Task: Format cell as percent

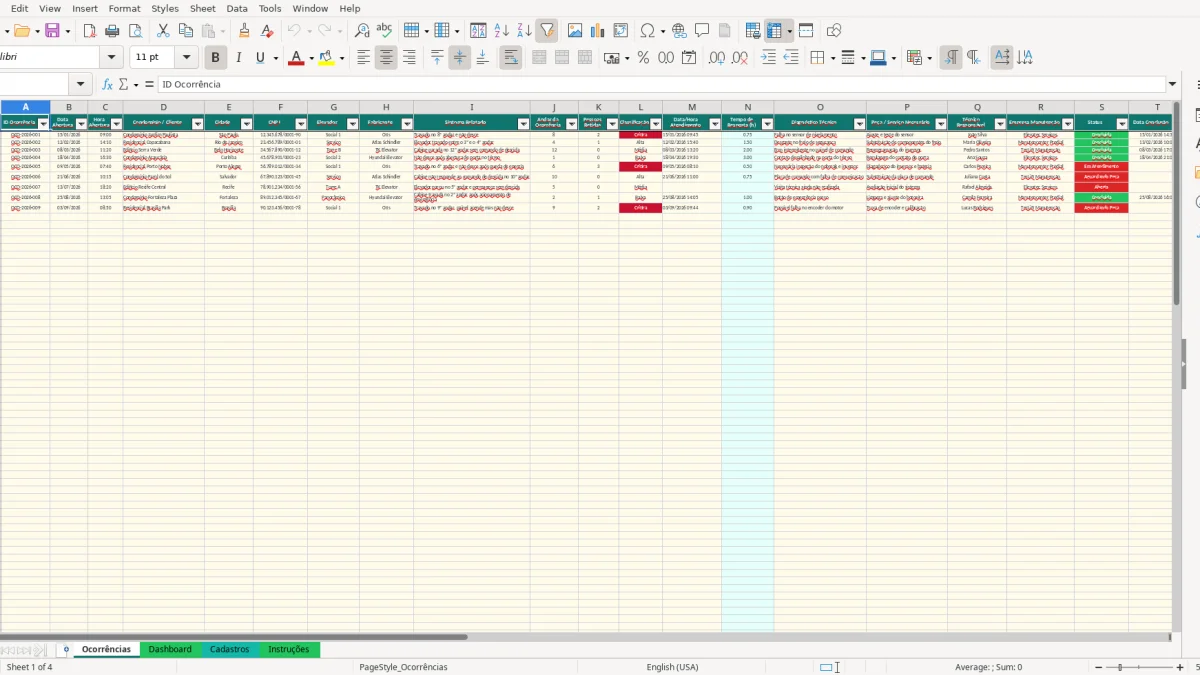Action: point(643,58)
